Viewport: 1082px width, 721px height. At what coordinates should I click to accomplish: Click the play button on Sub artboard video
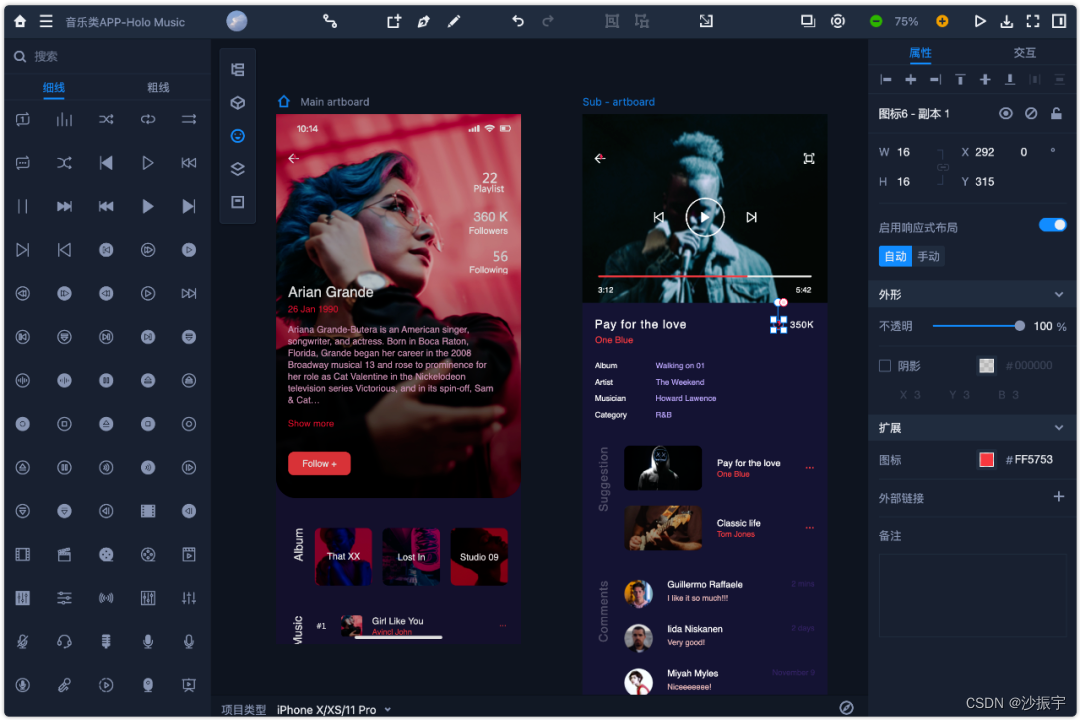click(705, 217)
